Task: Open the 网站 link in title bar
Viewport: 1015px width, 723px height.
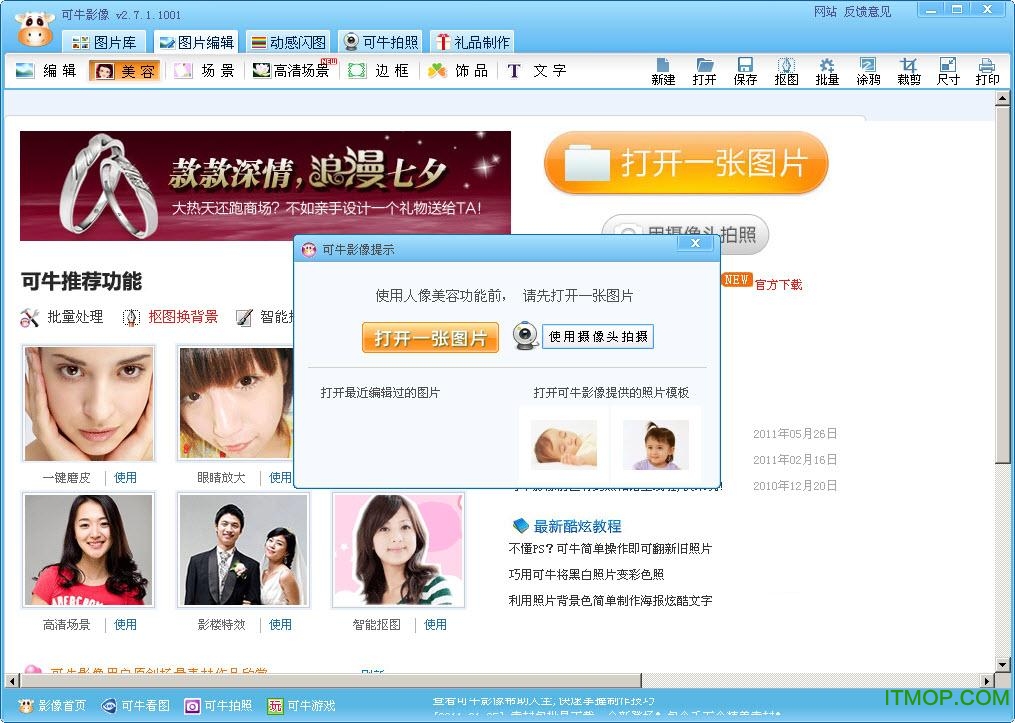Action: click(x=825, y=12)
